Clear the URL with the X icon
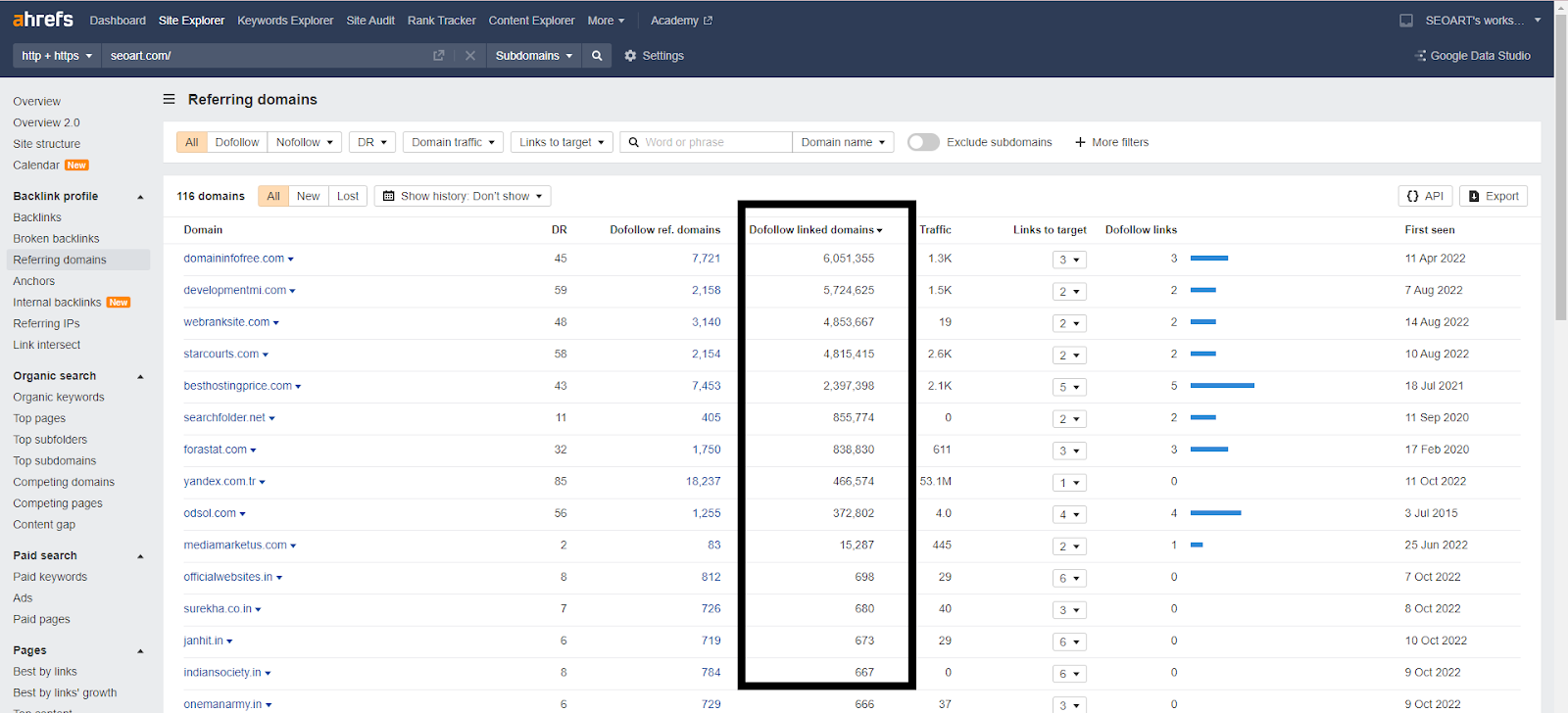The width and height of the screenshot is (1568, 713). (470, 56)
